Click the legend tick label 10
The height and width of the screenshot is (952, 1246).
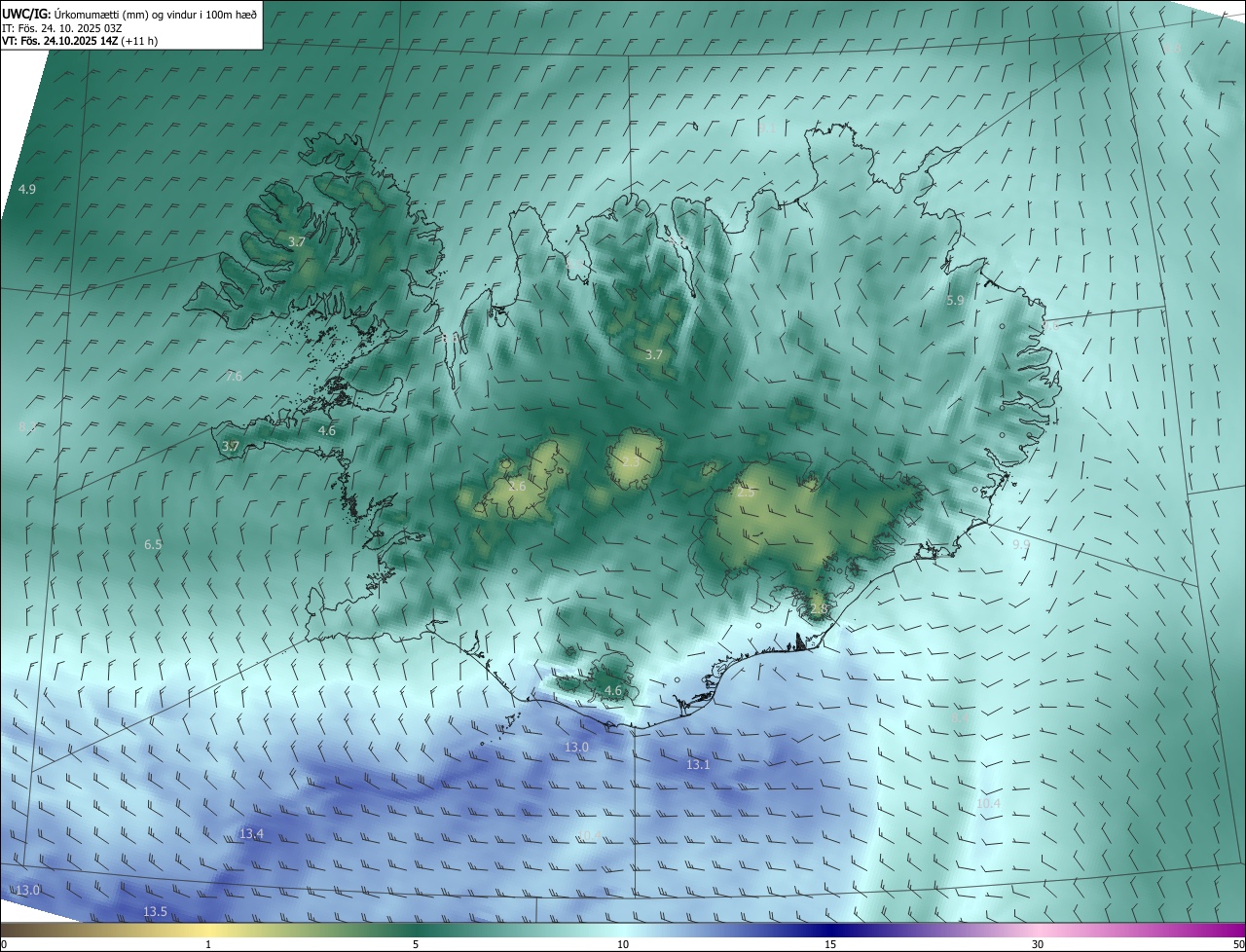click(623, 944)
